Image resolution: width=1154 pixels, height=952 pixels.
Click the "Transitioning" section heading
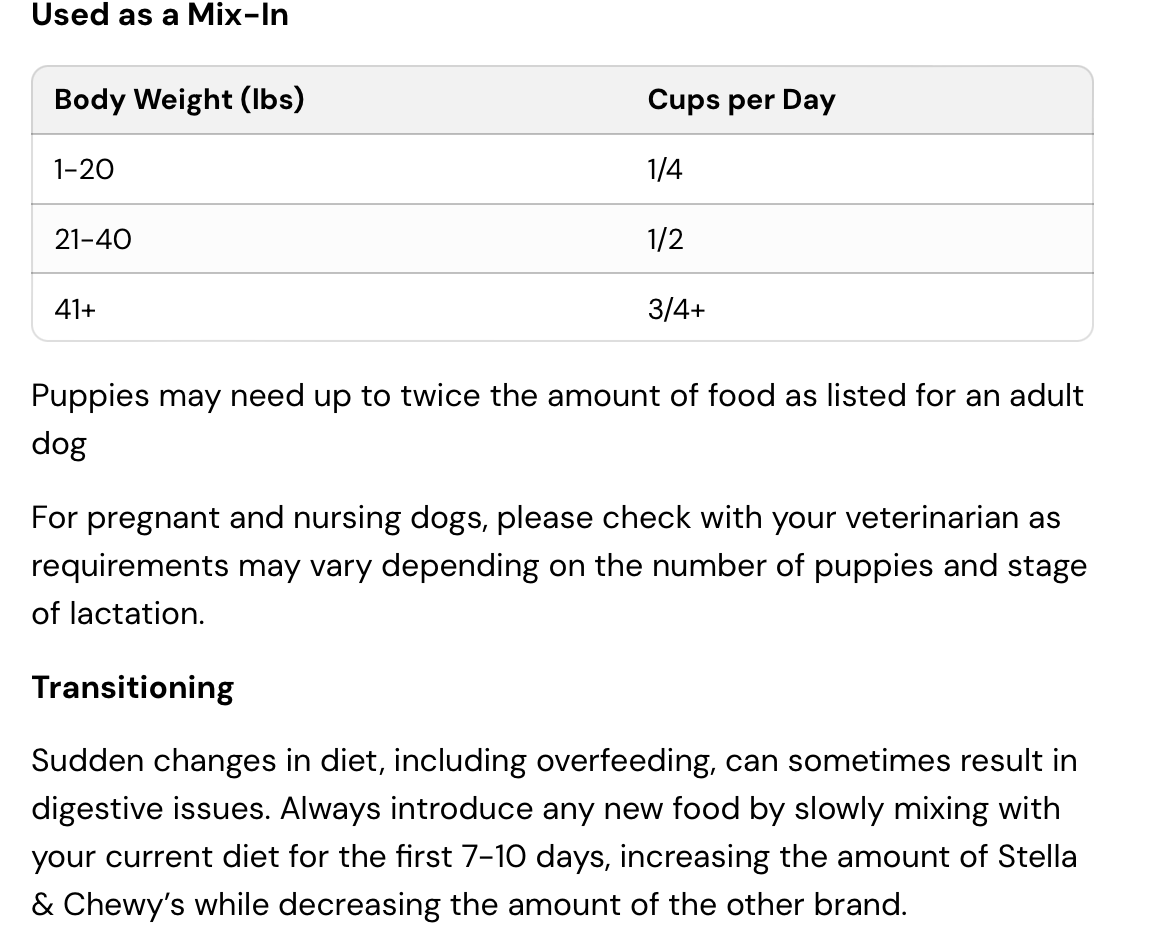click(132, 688)
